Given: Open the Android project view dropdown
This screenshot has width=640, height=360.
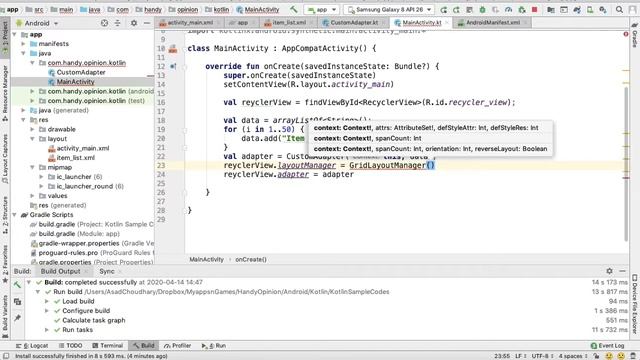Looking at the screenshot, I should [x=37, y=23].
